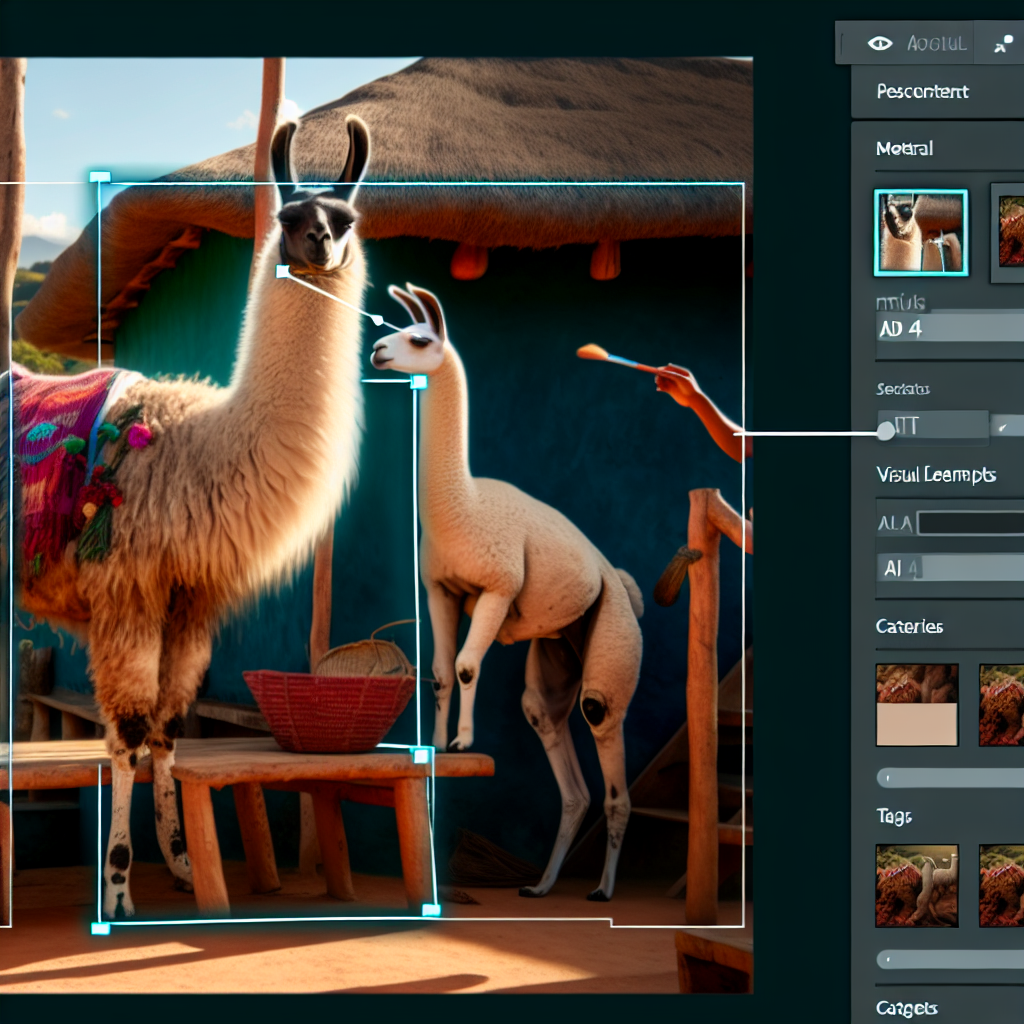Collapse the Pescontent section header

(x=922, y=92)
